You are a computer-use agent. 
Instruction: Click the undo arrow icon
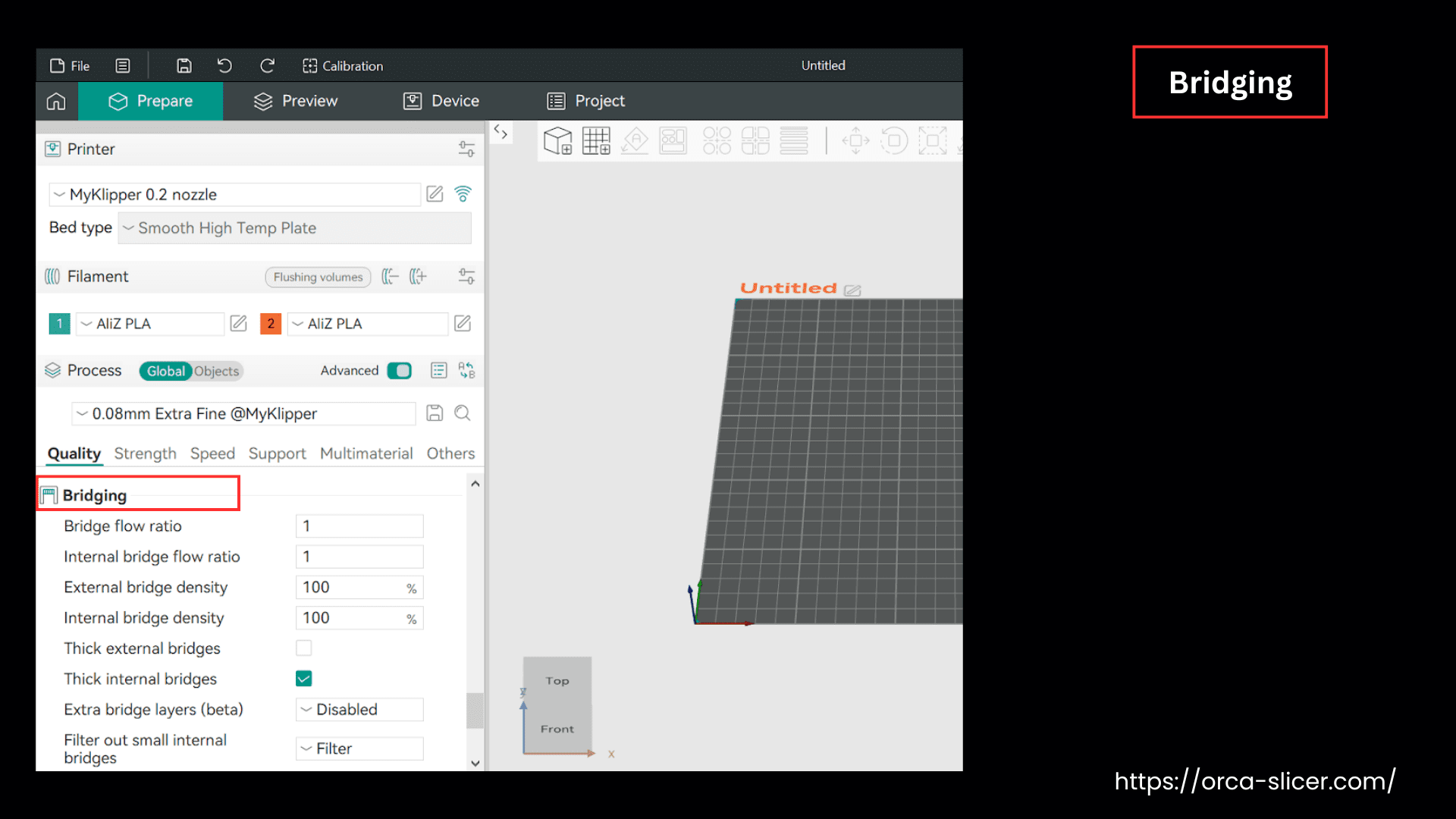224,66
